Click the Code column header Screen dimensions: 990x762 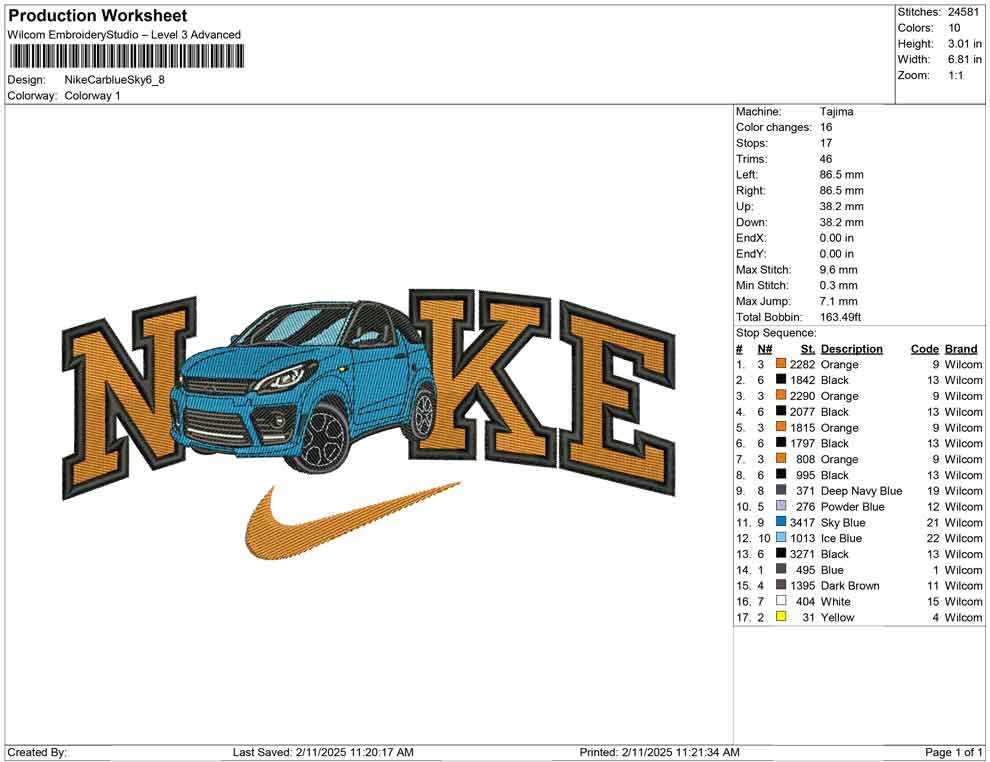[925, 348]
